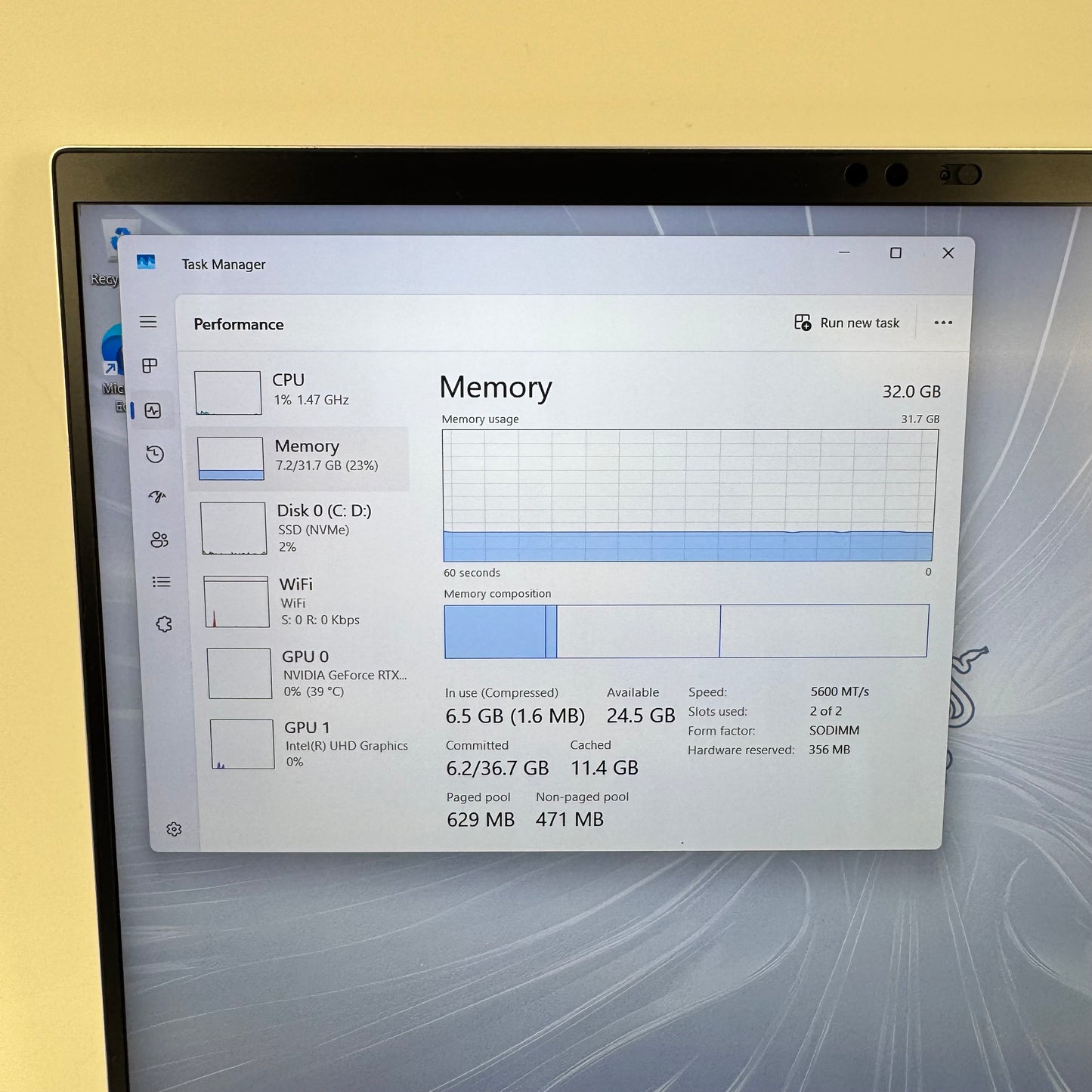The height and width of the screenshot is (1092, 1092).
Task: Select GPU 1 Intel UHD Graphics
Action: tap(311, 744)
